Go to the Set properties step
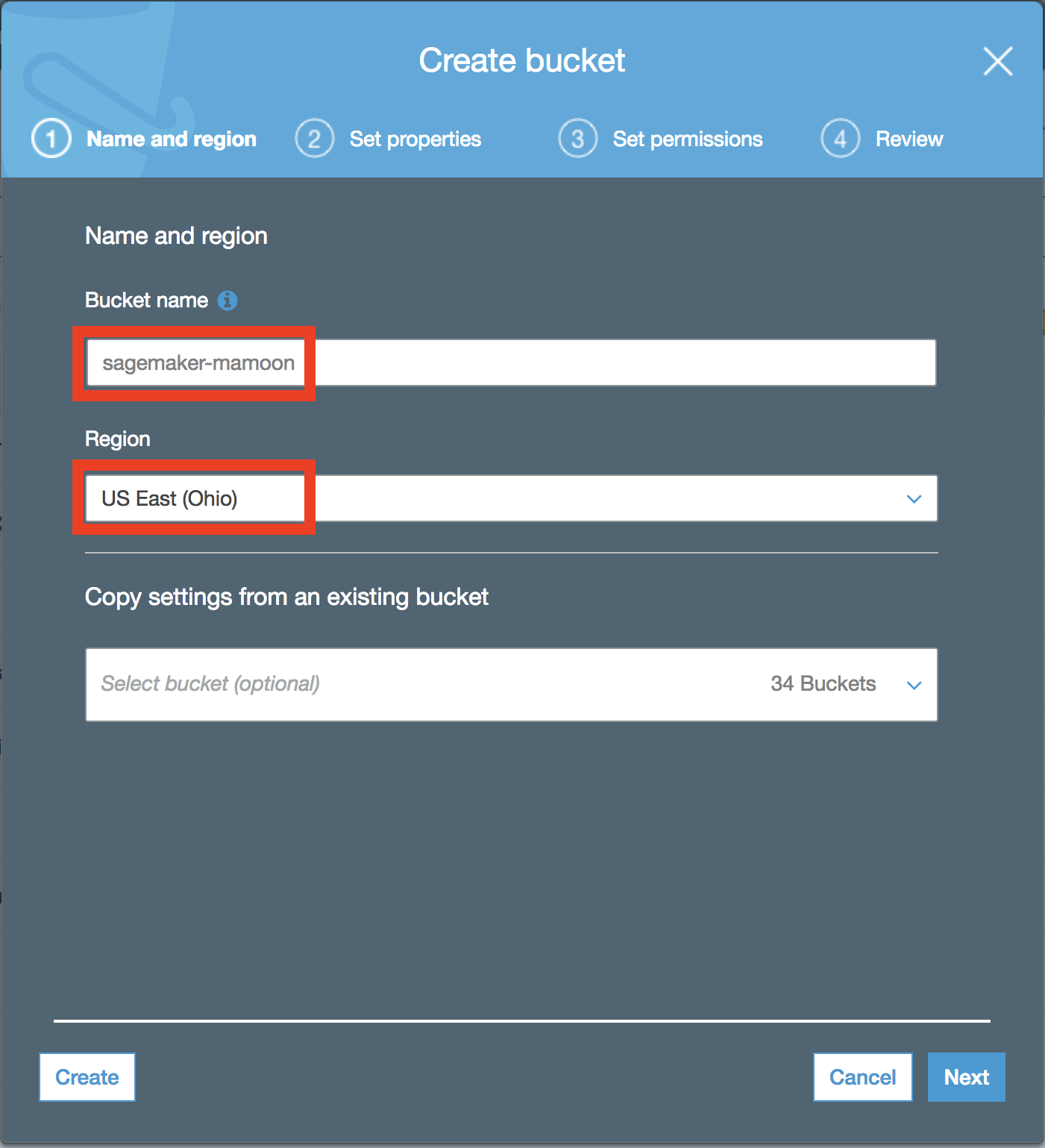 415,139
